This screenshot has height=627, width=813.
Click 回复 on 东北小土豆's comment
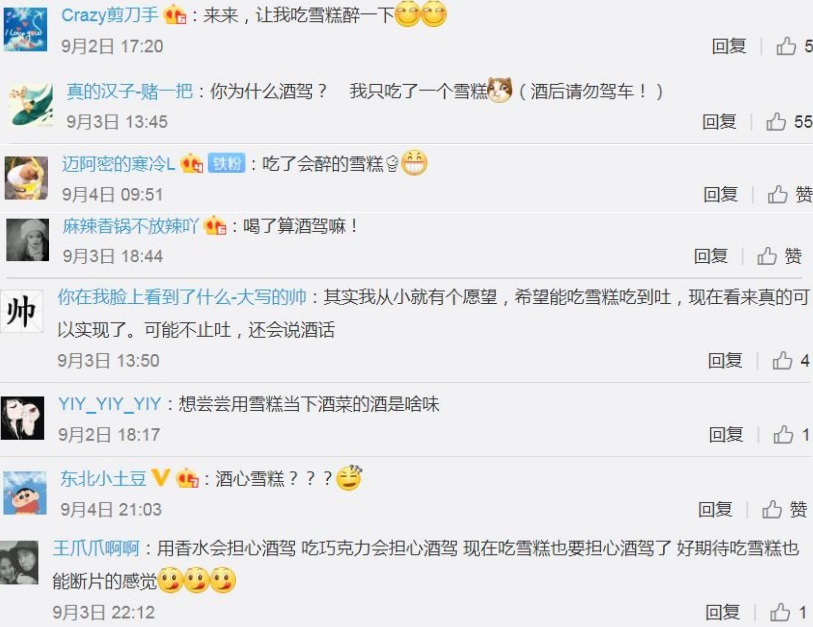[715, 509]
